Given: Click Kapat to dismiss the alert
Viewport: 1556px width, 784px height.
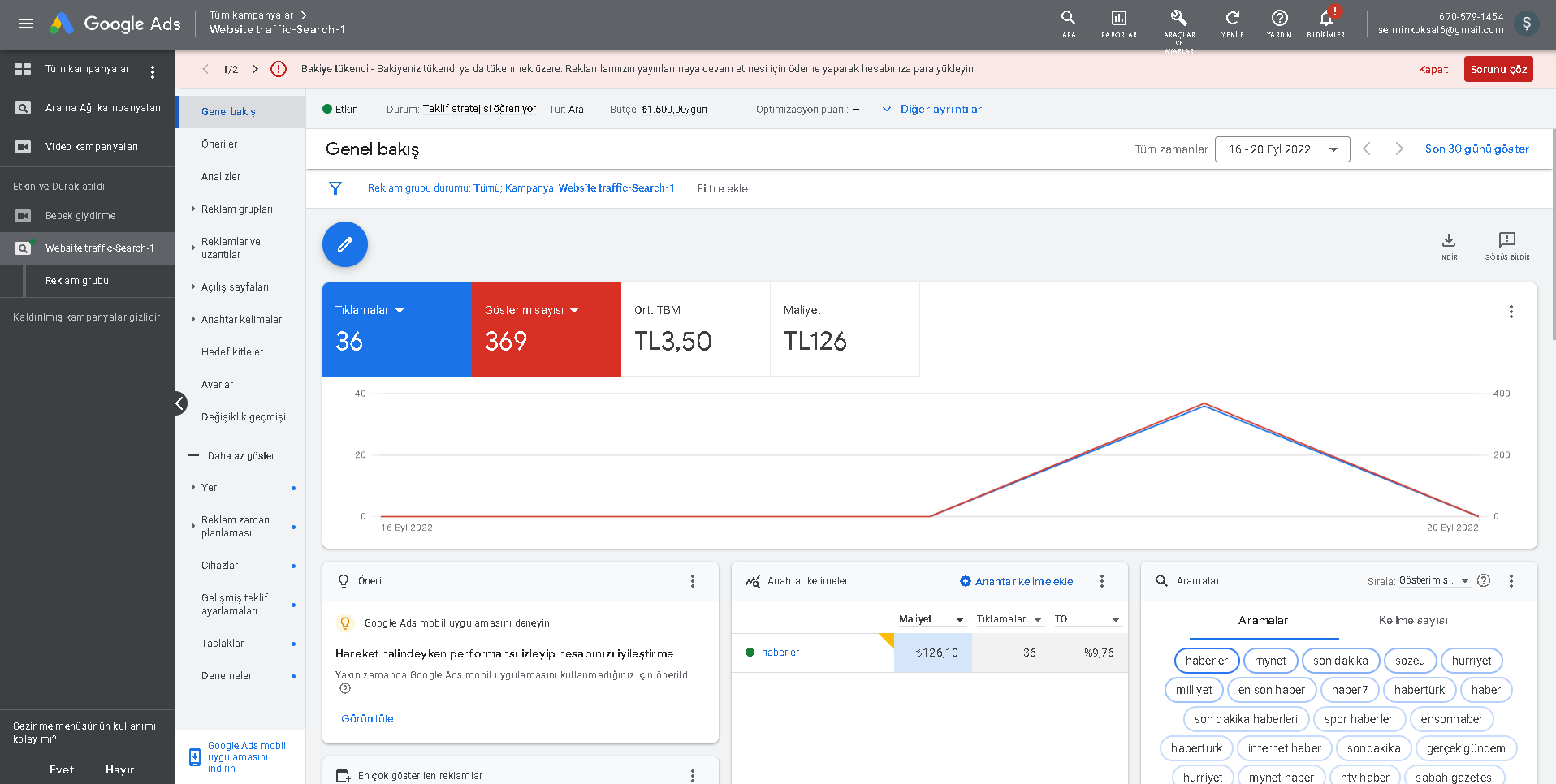Looking at the screenshot, I should 1433,69.
